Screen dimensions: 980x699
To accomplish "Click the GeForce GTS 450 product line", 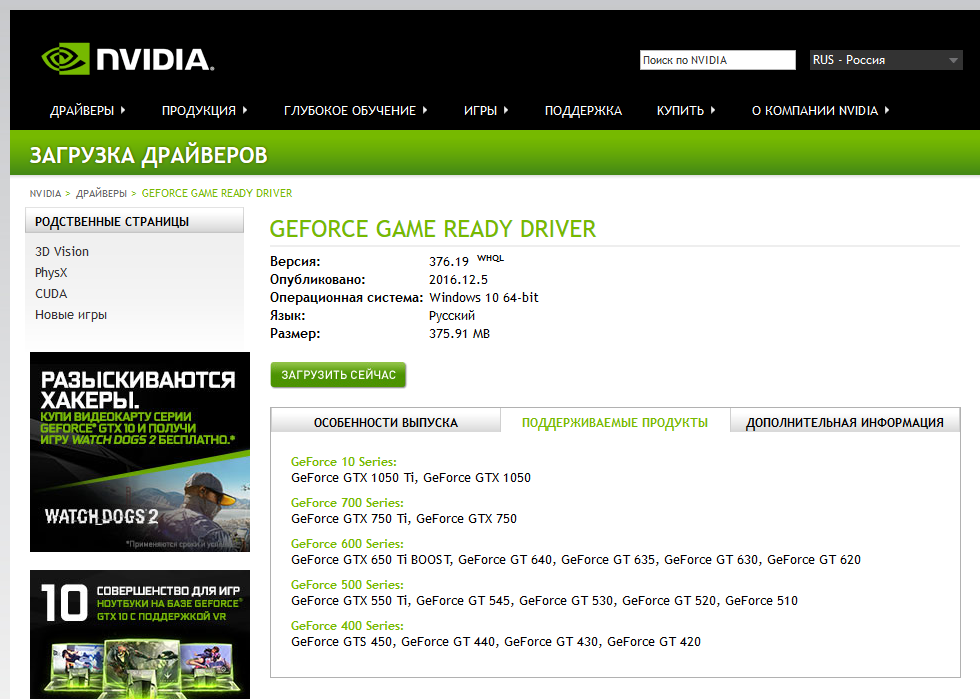I will point(496,641).
